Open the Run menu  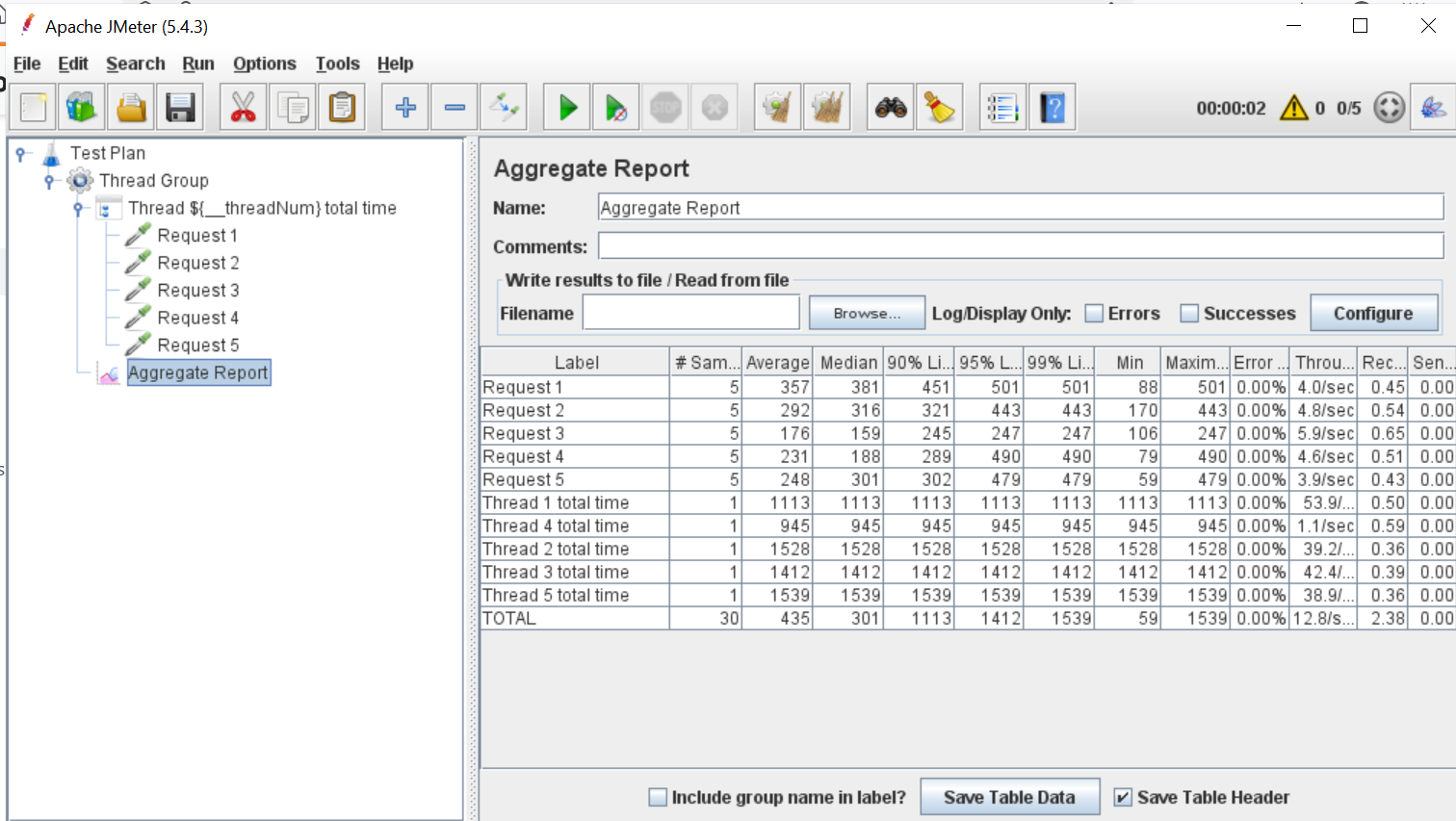[198, 64]
